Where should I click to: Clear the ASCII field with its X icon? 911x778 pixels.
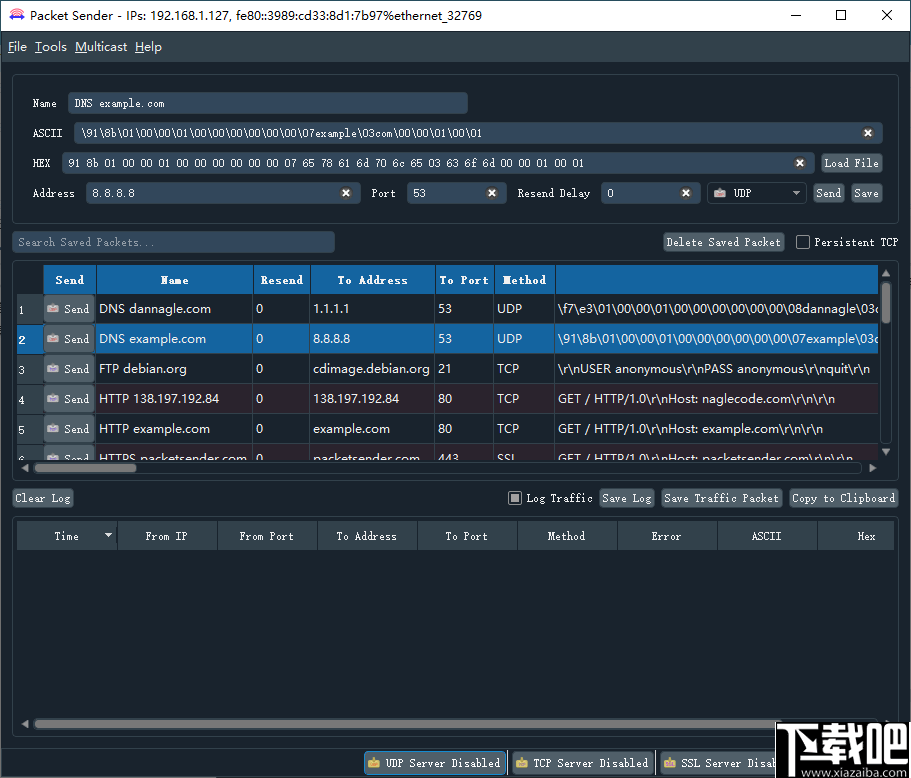point(868,132)
